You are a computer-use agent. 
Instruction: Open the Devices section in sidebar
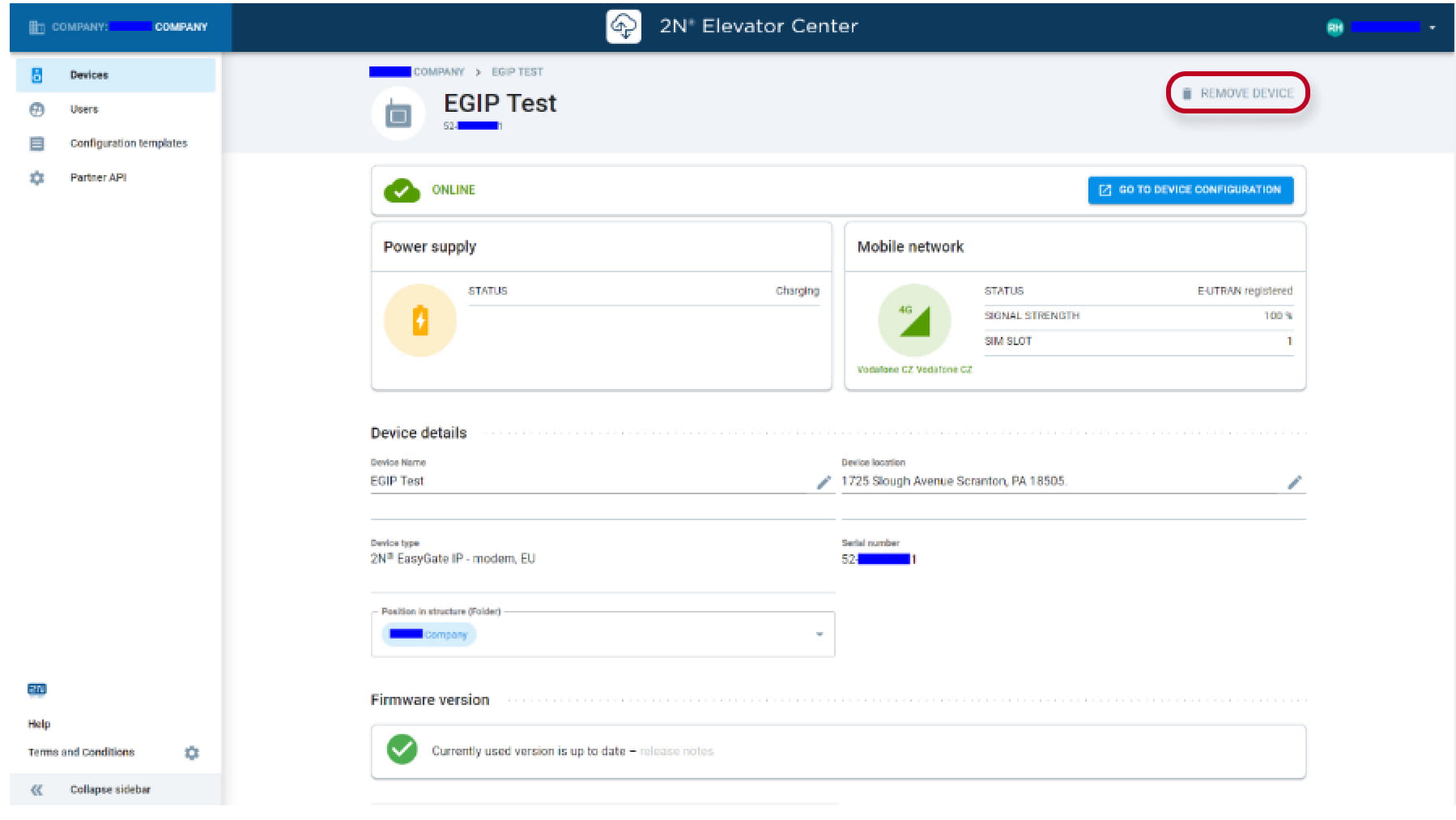pyautogui.click(x=116, y=75)
